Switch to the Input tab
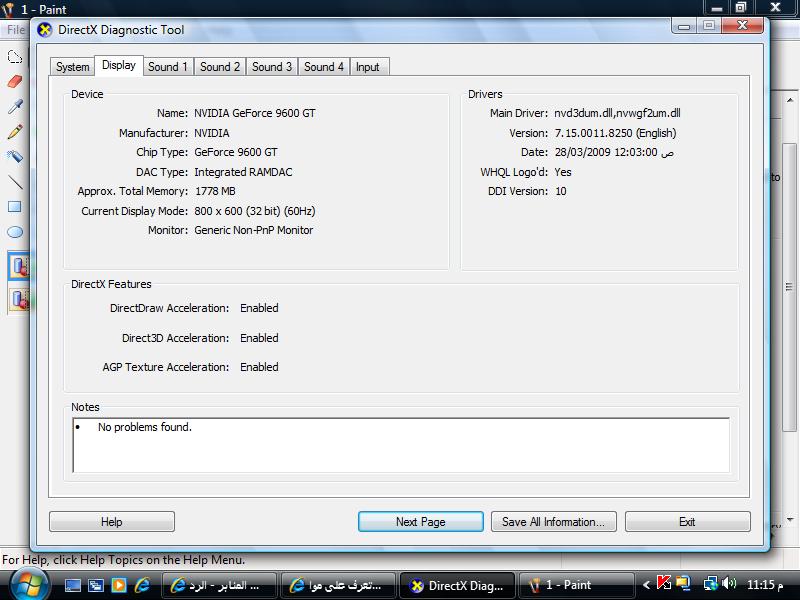This screenshot has width=800, height=600. point(367,67)
